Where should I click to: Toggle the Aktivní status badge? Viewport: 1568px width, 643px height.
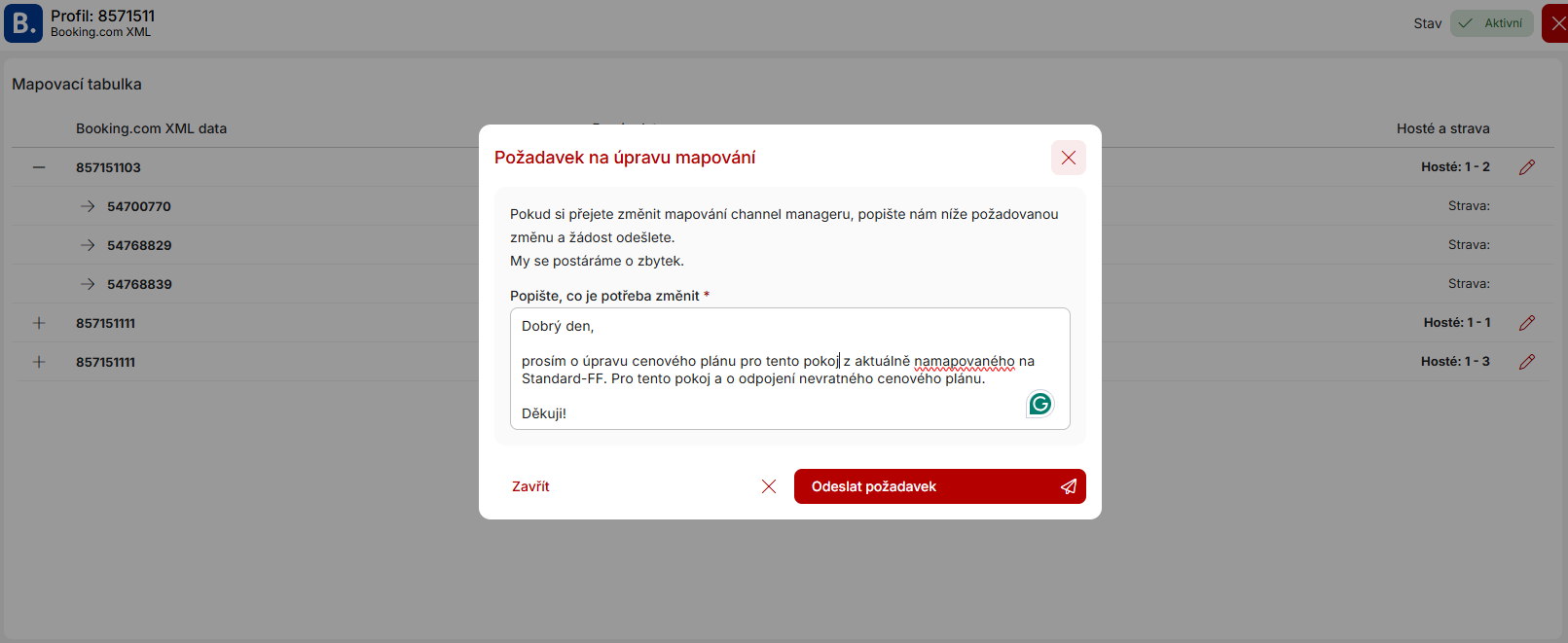click(x=1491, y=23)
